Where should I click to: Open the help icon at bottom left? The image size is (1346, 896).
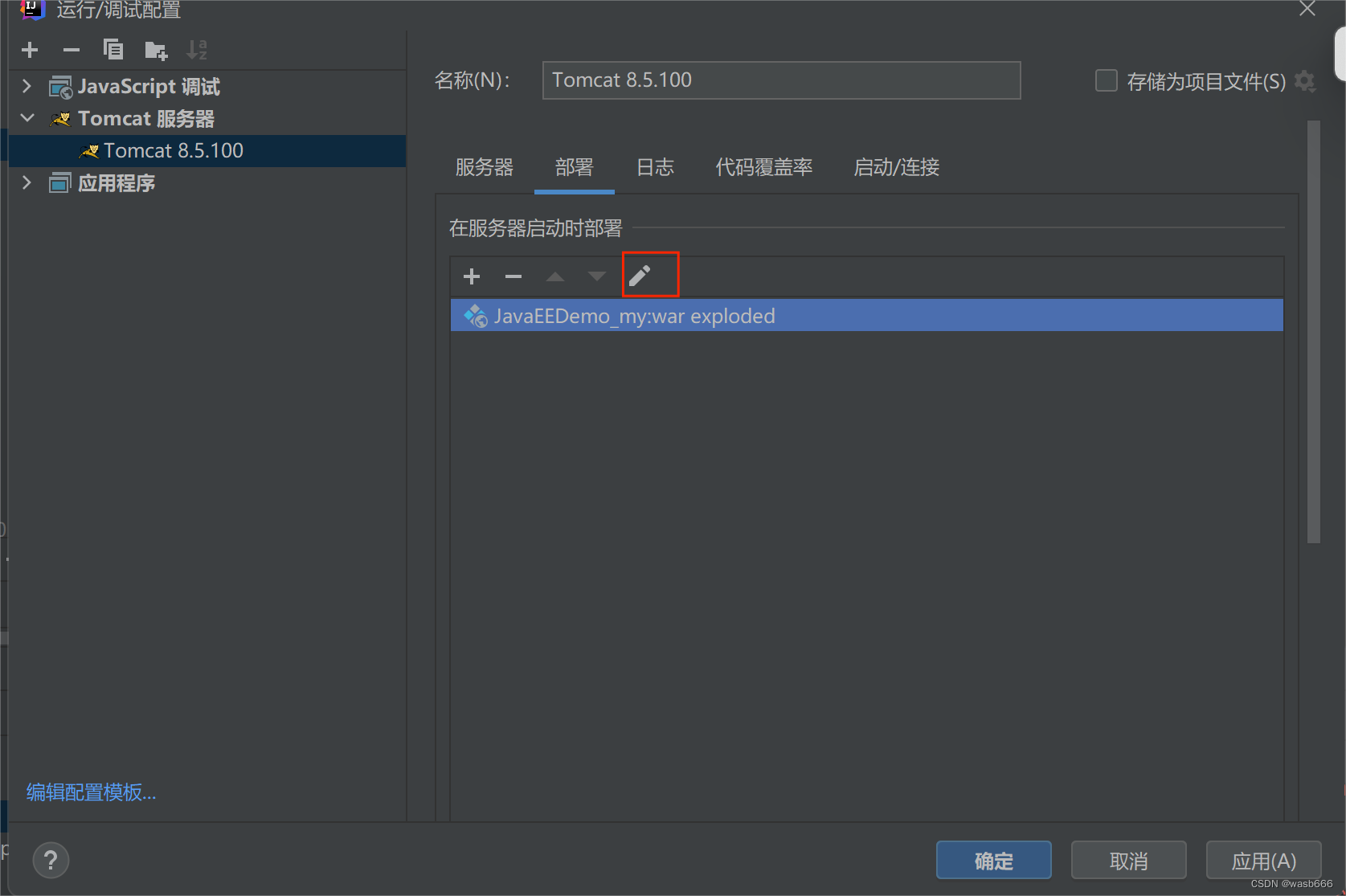tap(51, 860)
